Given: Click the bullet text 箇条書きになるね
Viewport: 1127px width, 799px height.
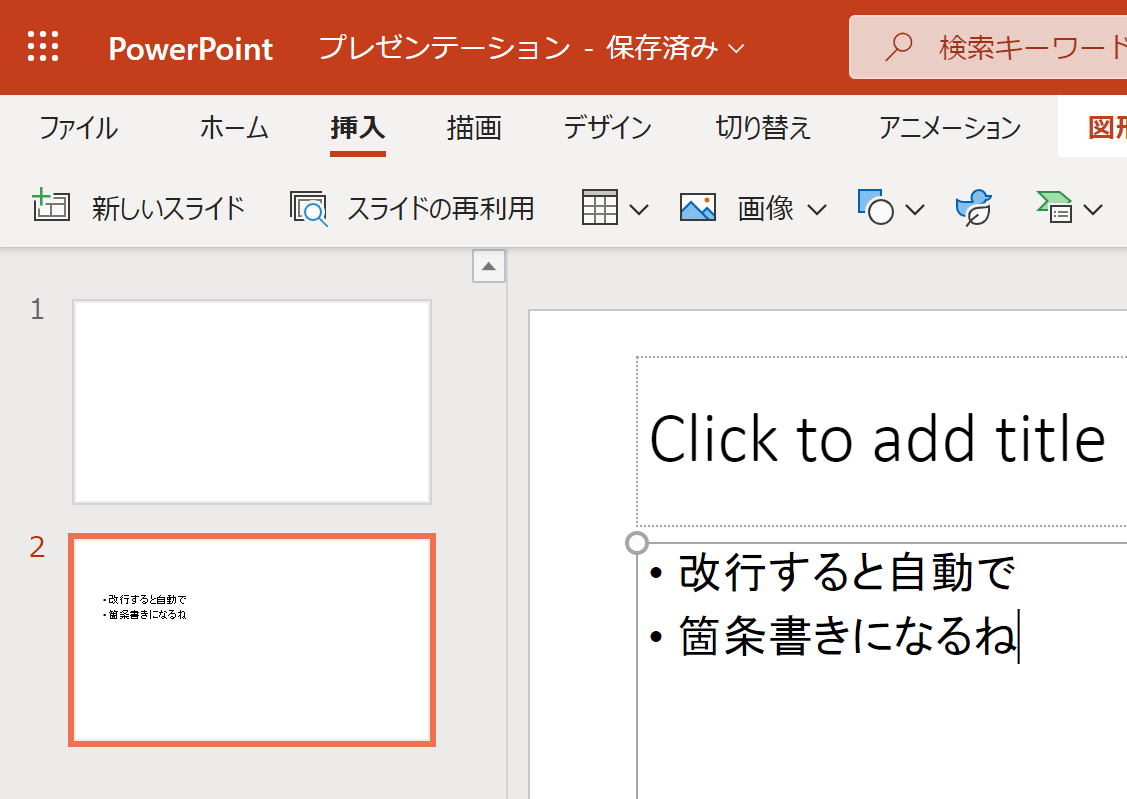Looking at the screenshot, I should pyautogui.click(x=847, y=636).
